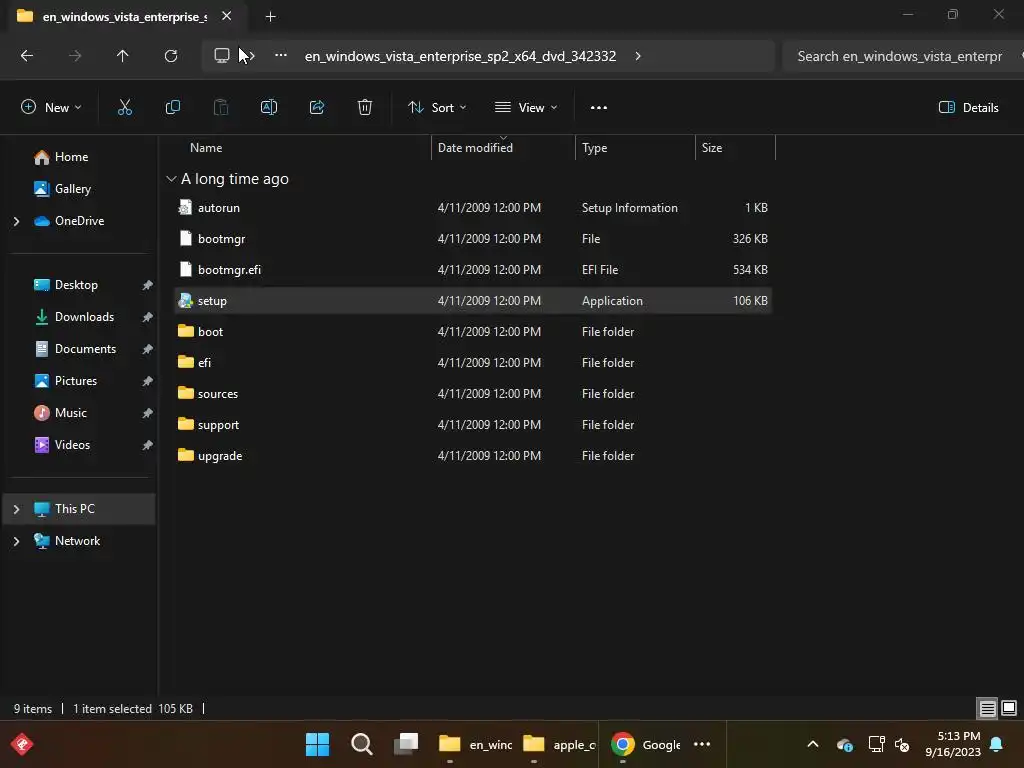Image resolution: width=1024 pixels, height=768 pixels.
Task: Open Task View on the taskbar
Action: 406,744
